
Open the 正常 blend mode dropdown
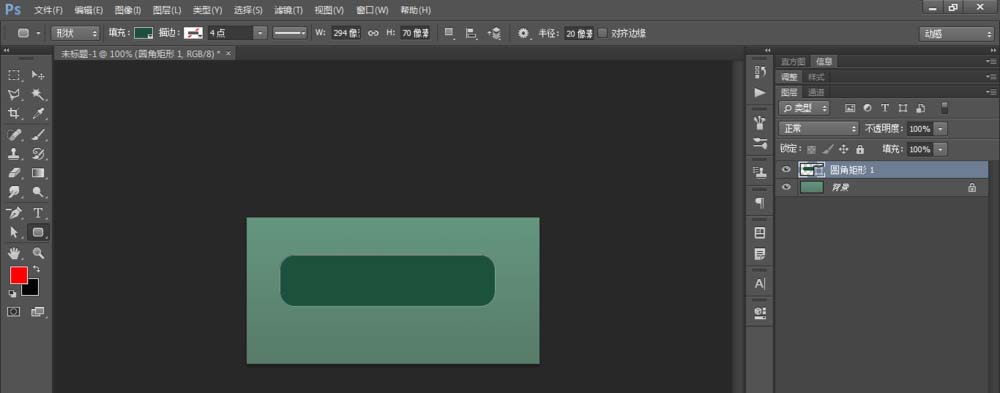819,129
